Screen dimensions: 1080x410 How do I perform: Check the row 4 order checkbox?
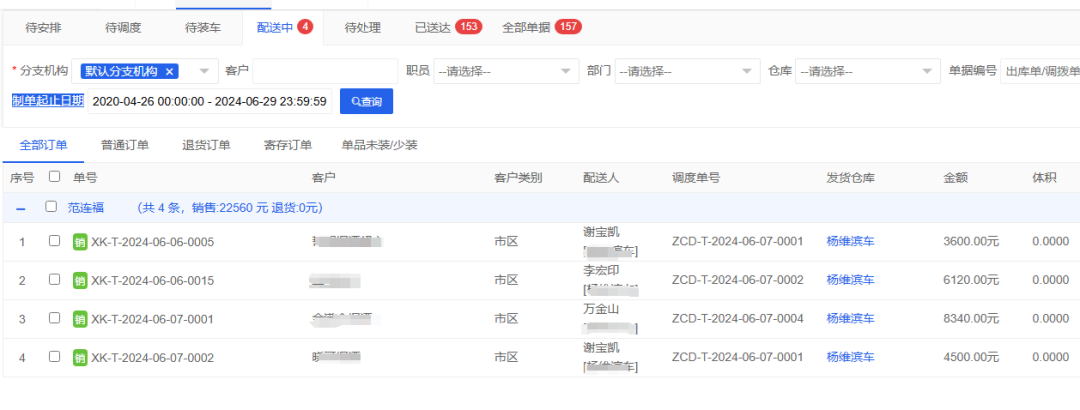tap(54, 357)
